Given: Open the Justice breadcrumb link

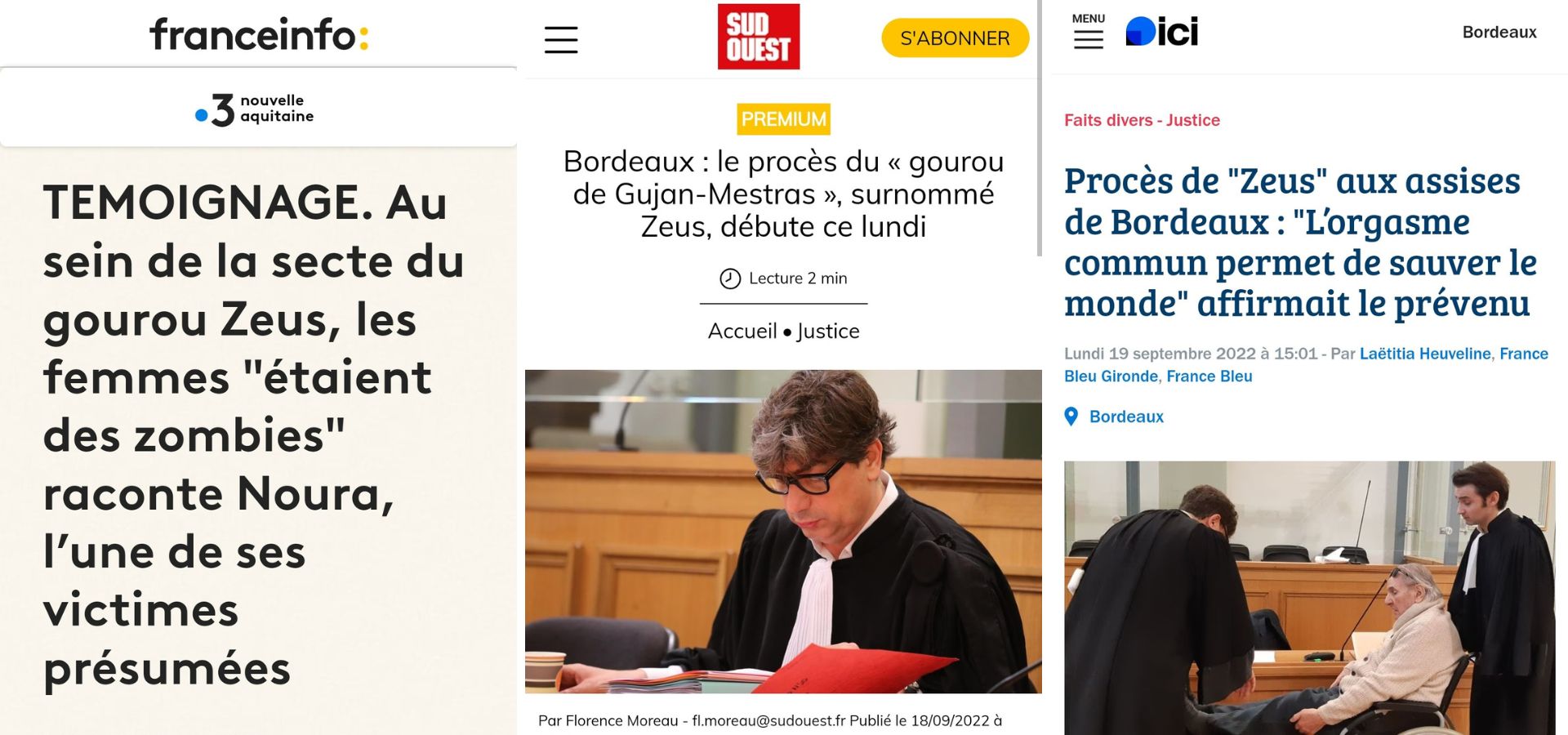Looking at the screenshot, I should pyautogui.click(x=828, y=331).
